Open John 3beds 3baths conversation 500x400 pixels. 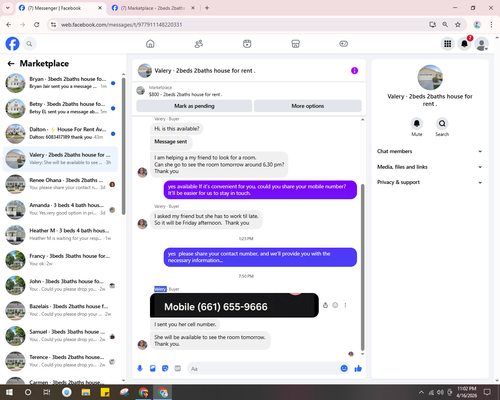(x=60, y=286)
